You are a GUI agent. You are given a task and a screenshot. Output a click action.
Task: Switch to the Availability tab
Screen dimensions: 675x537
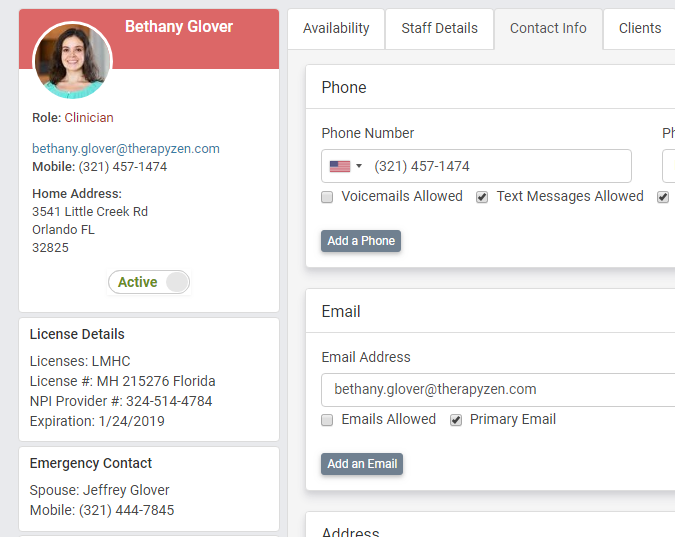point(336,28)
